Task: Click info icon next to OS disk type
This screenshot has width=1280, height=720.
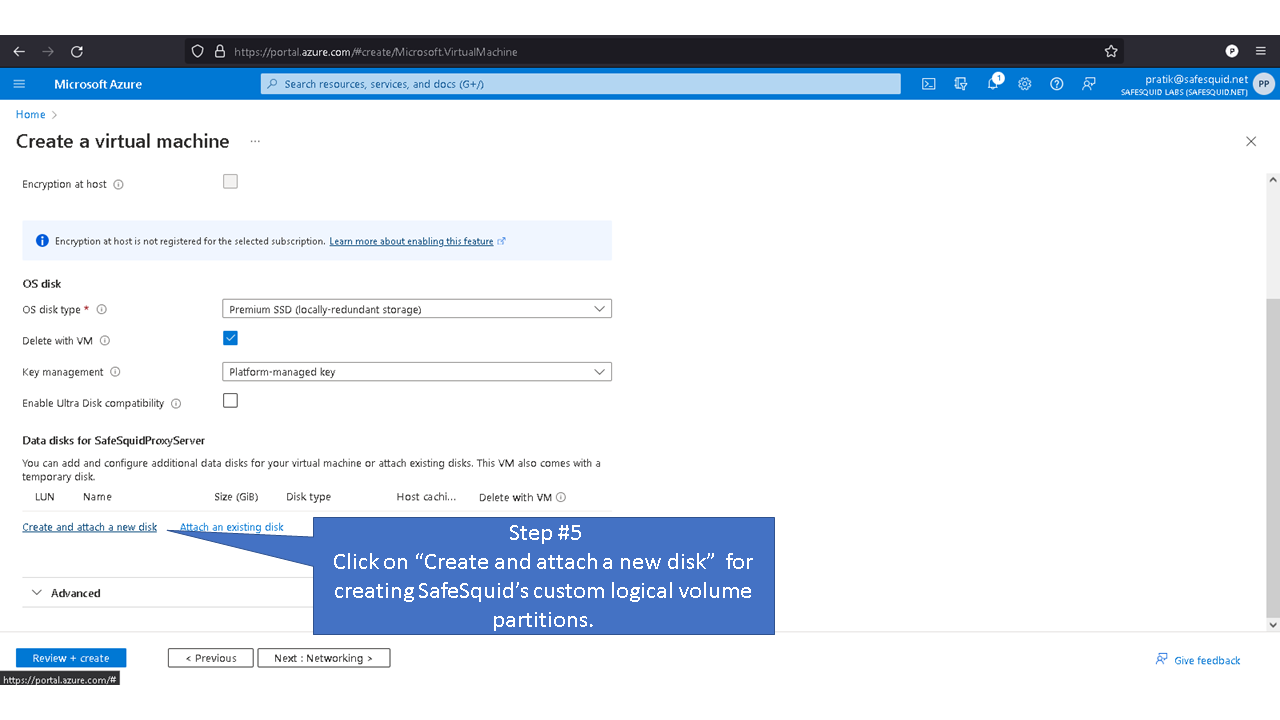Action: point(101,310)
